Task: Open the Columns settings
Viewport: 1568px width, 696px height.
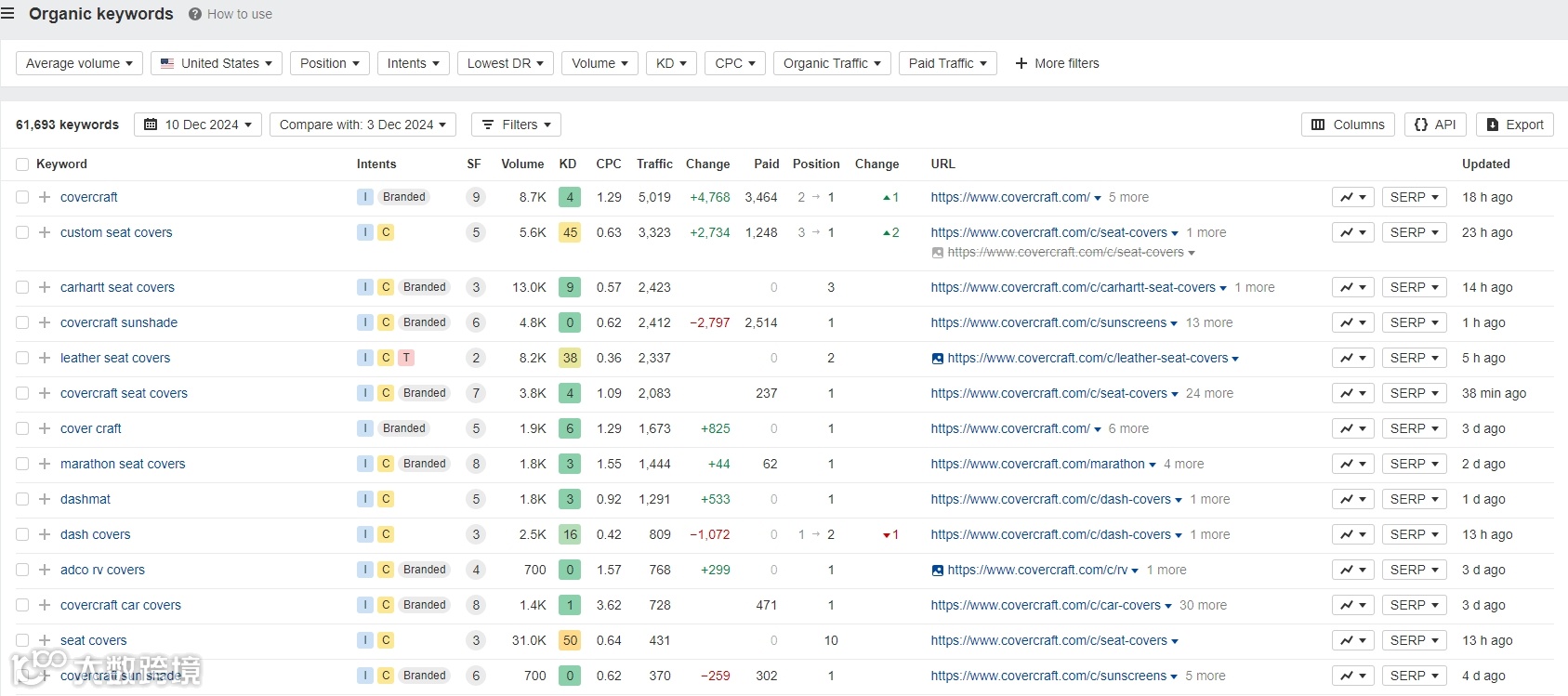Action: [x=1348, y=125]
